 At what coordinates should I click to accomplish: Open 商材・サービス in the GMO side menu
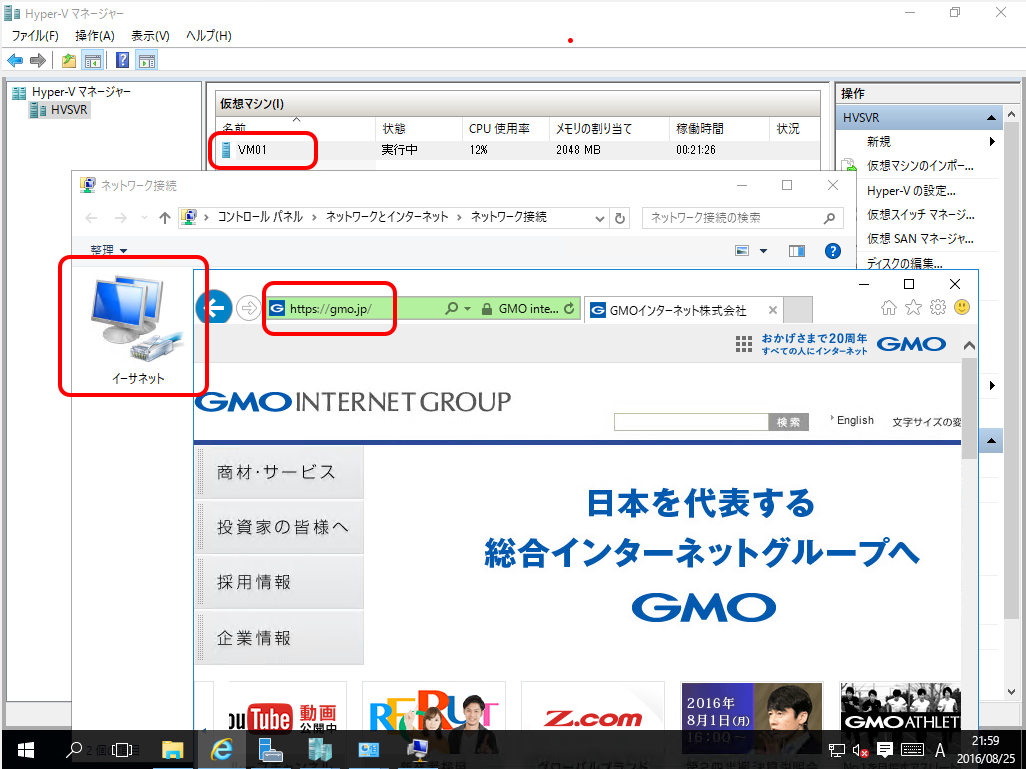point(279,473)
